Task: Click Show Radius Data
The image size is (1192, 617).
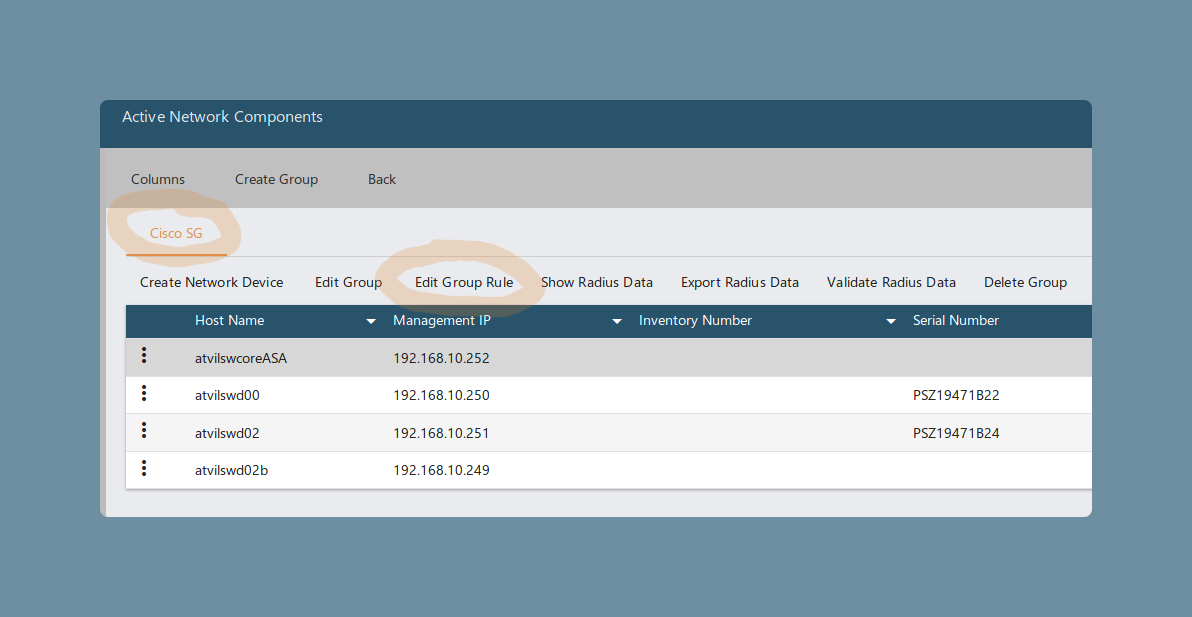Action: click(597, 282)
